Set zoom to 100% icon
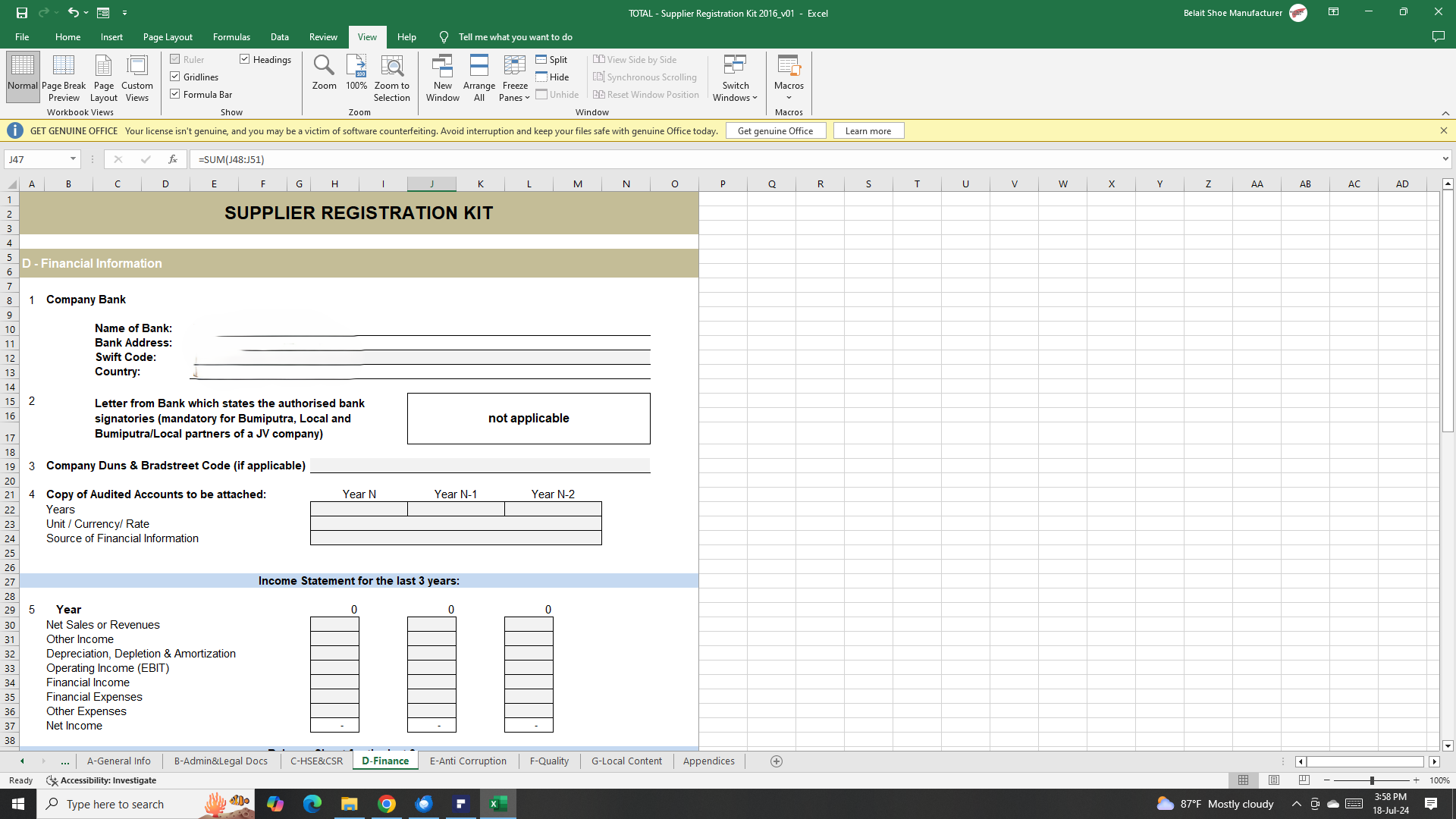Viewport: 1456px width, 819px height. (356, 67)
